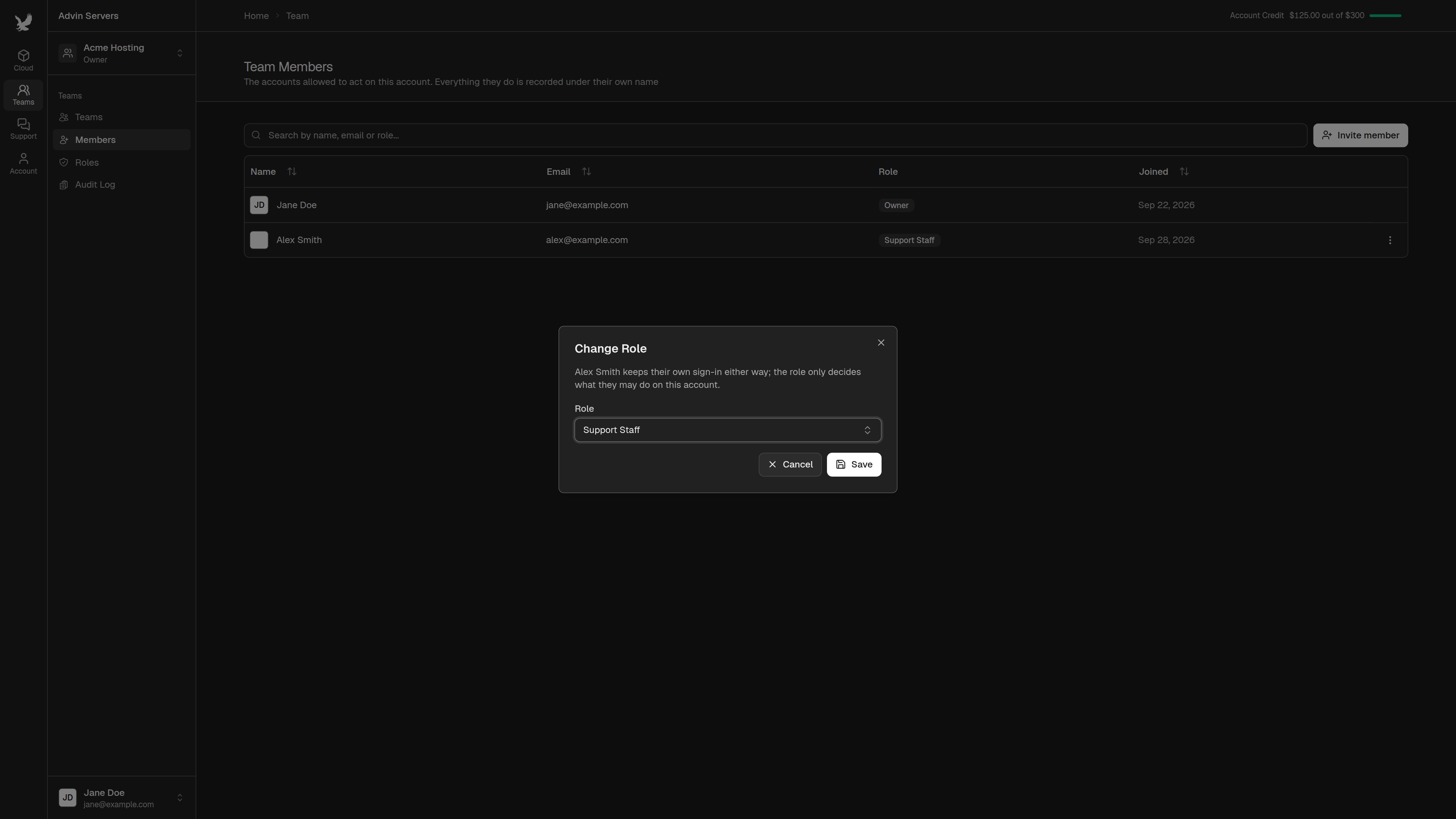Go to Home breadcrumb

pyautogui.click(x=256, y=16)
